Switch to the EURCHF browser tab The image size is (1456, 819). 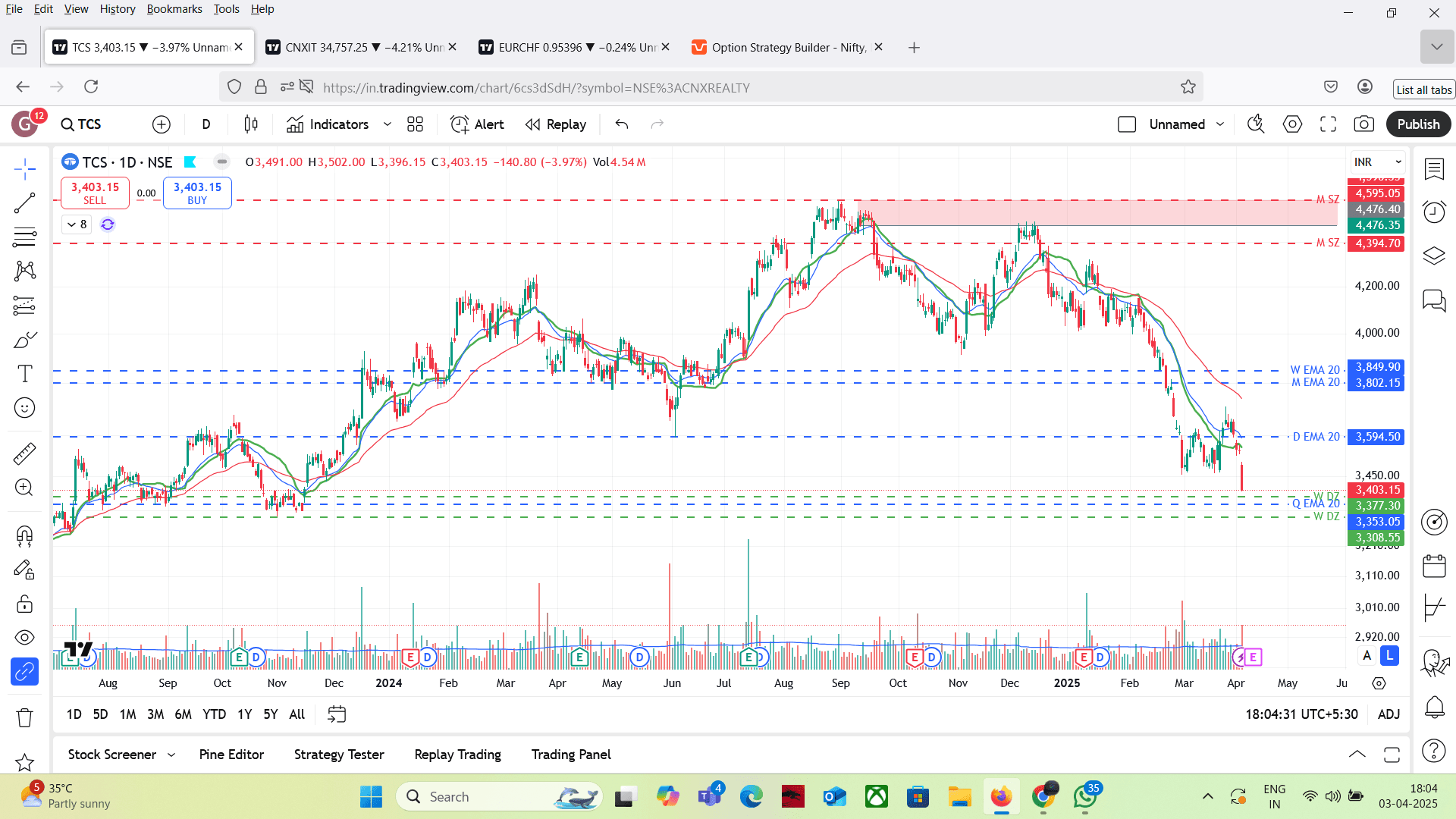[574, 47]
